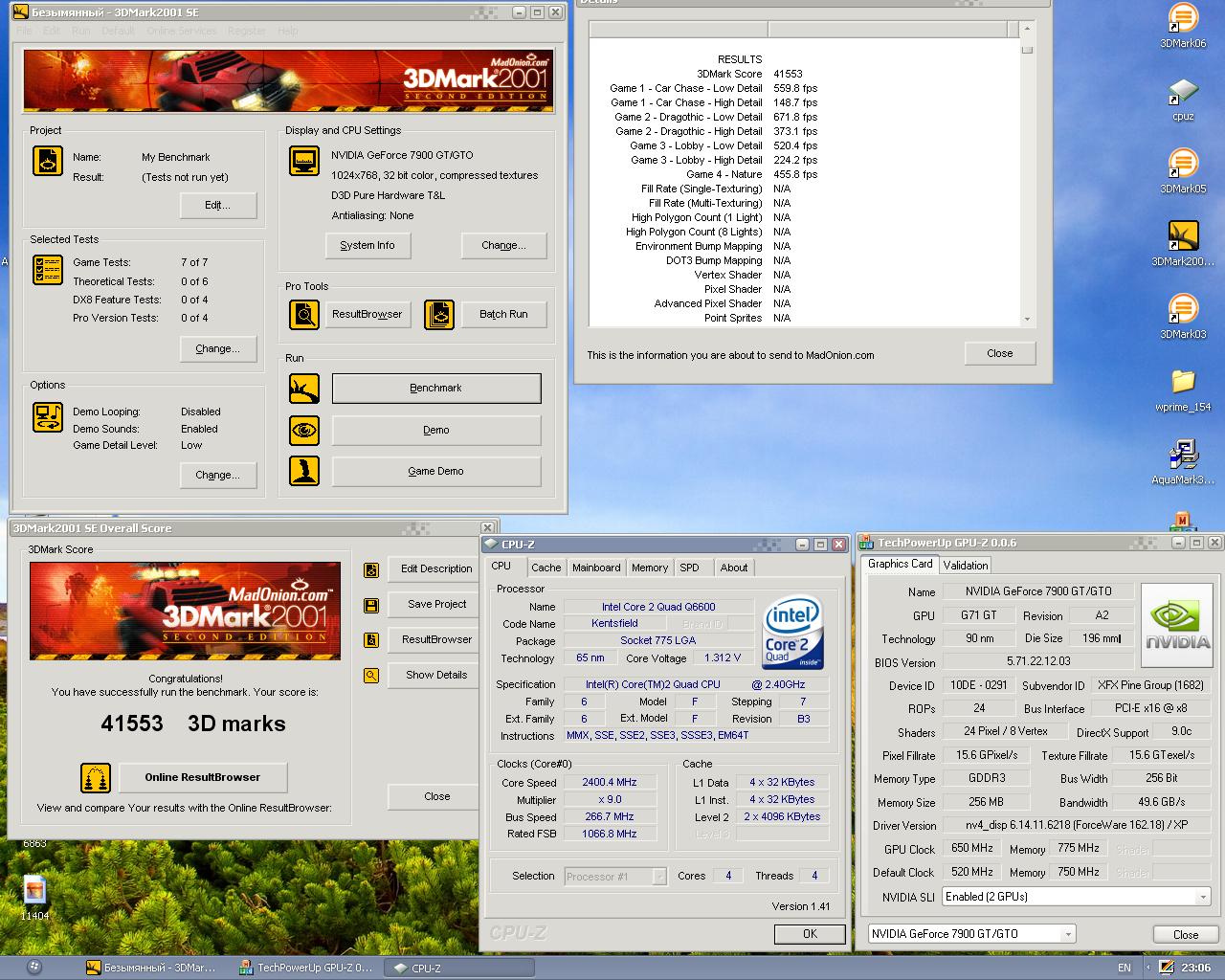Click Close button in Details window
This screenshot has width=1225, height=980.
coord(999,353)
